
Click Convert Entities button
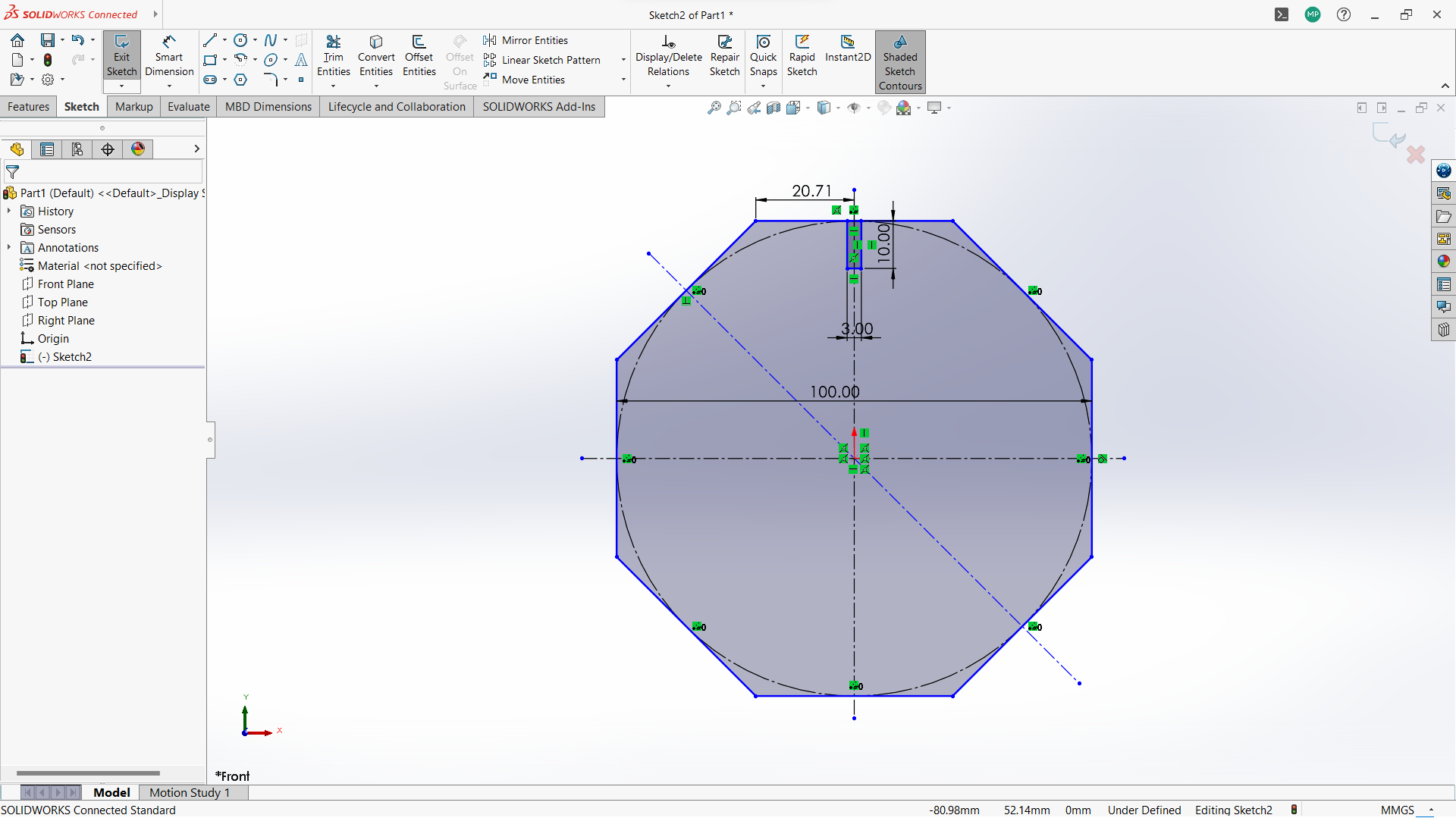[x=376, y=55]
